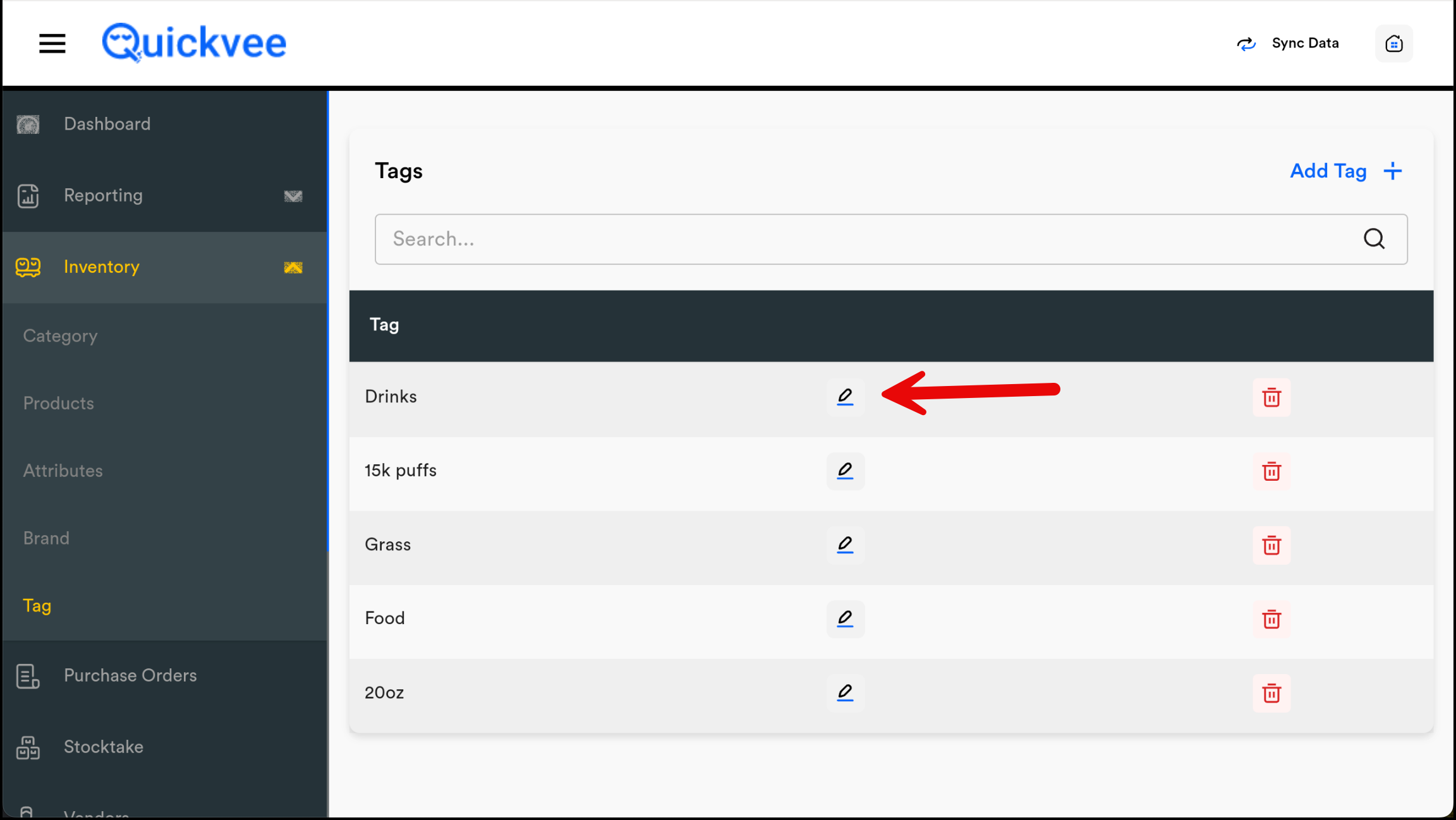1456x820 pixels.
Task: Collapse the Inventory section arrow
Action: 293,267
